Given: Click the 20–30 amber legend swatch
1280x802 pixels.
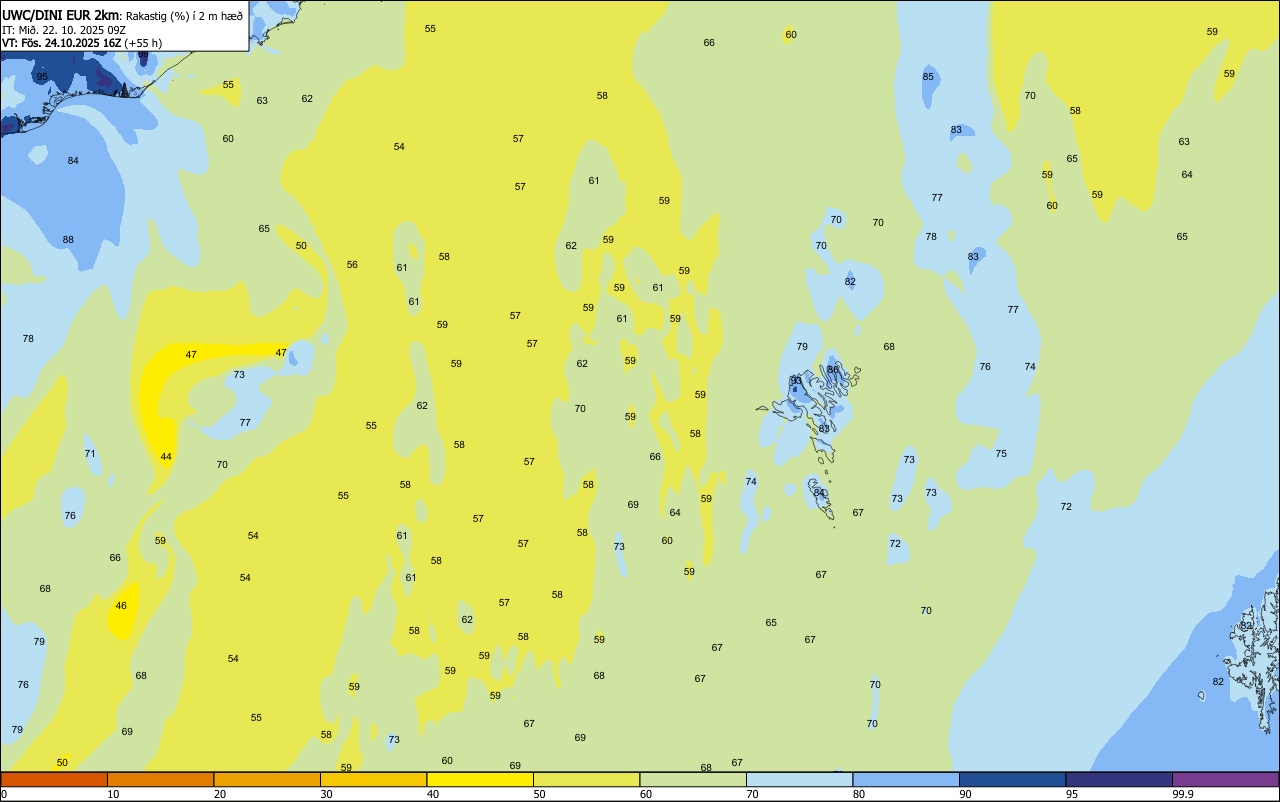Looking at the screenshot, I should point(267,779).
